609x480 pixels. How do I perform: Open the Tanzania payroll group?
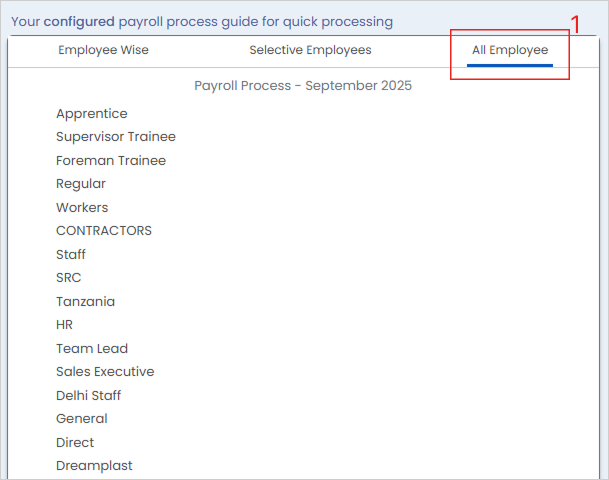coord(85,302)
